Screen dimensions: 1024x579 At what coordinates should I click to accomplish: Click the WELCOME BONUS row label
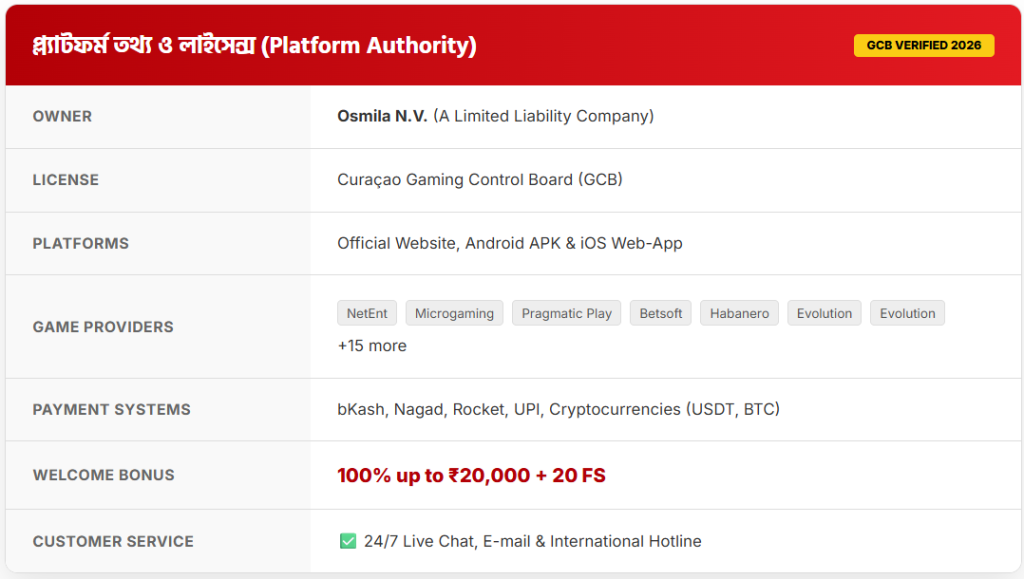[x=103, y=475]
